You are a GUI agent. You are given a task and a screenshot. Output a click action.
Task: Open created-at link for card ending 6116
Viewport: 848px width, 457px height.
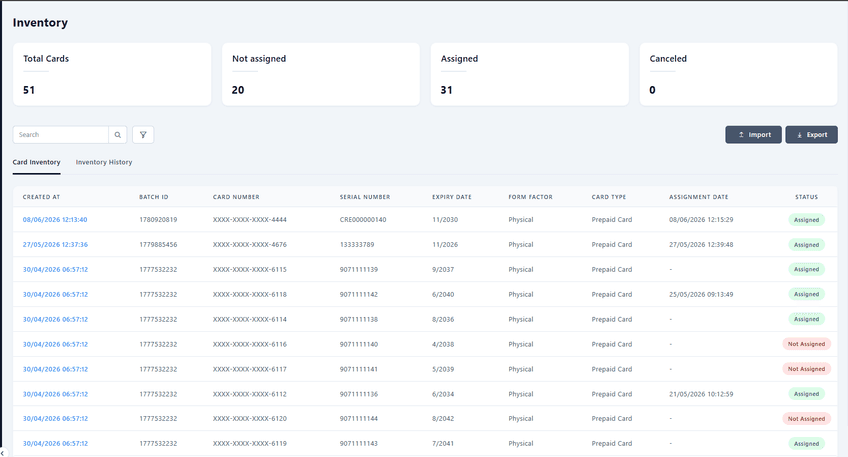(55, 344)
